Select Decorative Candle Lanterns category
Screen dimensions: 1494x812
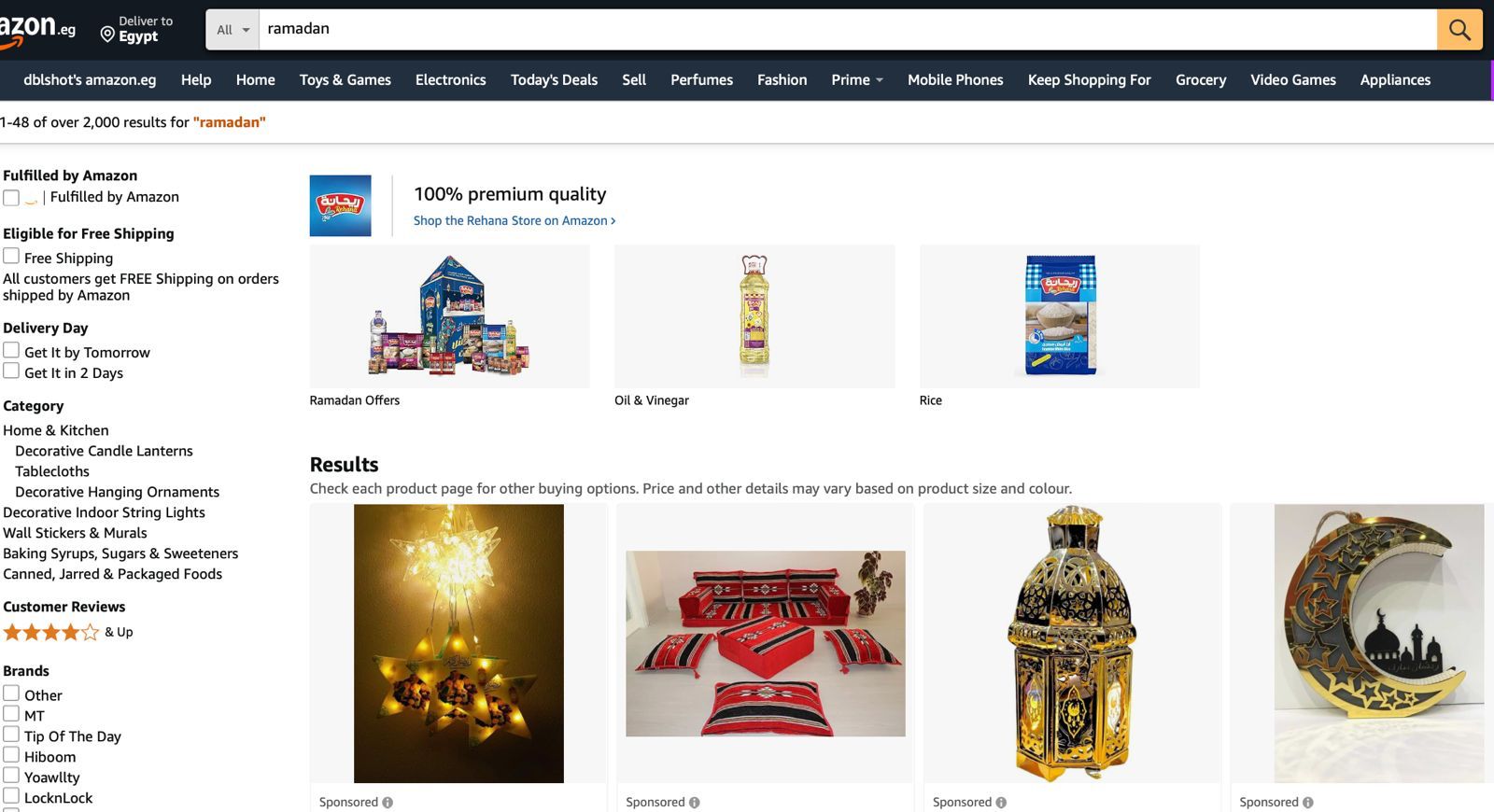104,451
